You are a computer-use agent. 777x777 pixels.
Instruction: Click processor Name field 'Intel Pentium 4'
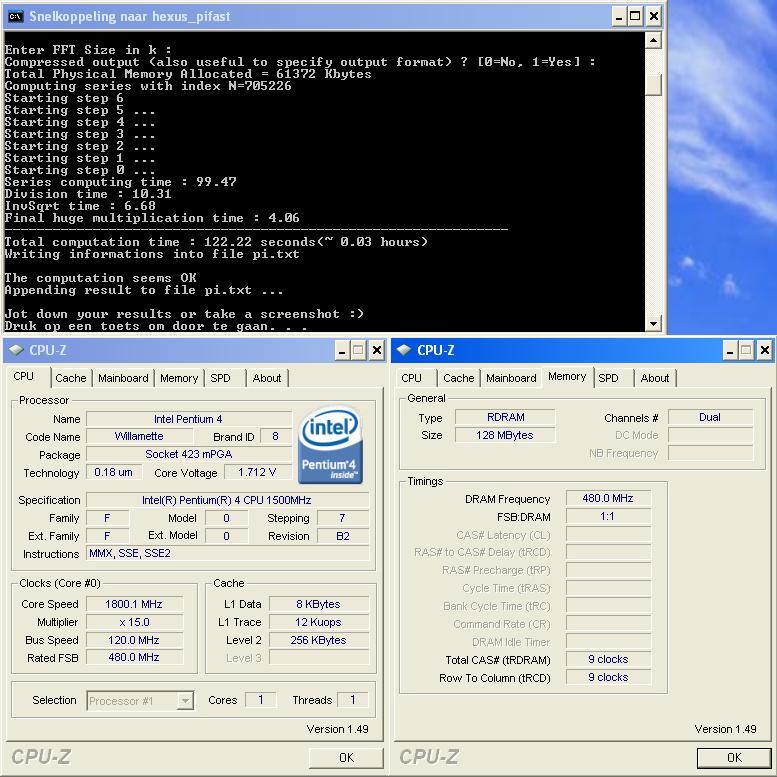pos(189,419)
